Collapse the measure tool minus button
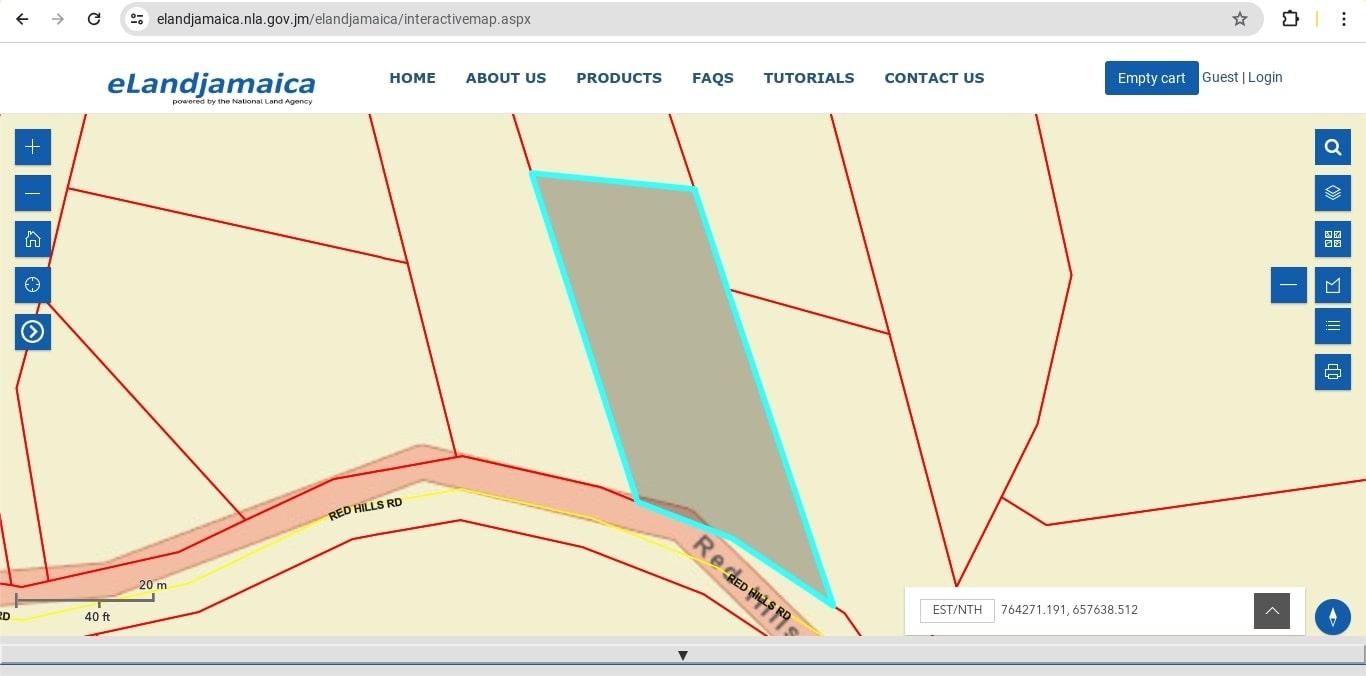Screen dimensions: 1366x676 click(1288, 285)
